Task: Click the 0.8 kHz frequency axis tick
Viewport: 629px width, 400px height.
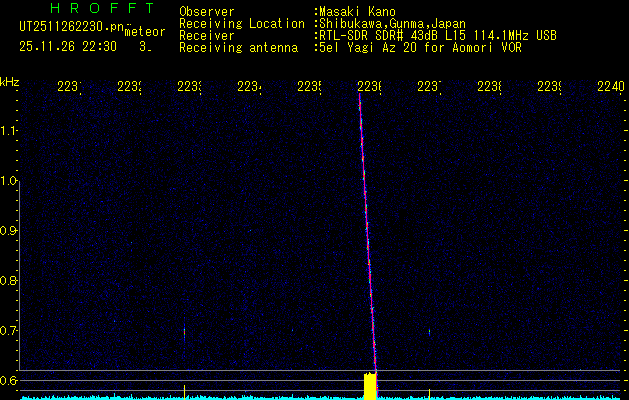Action: [9, 281]
